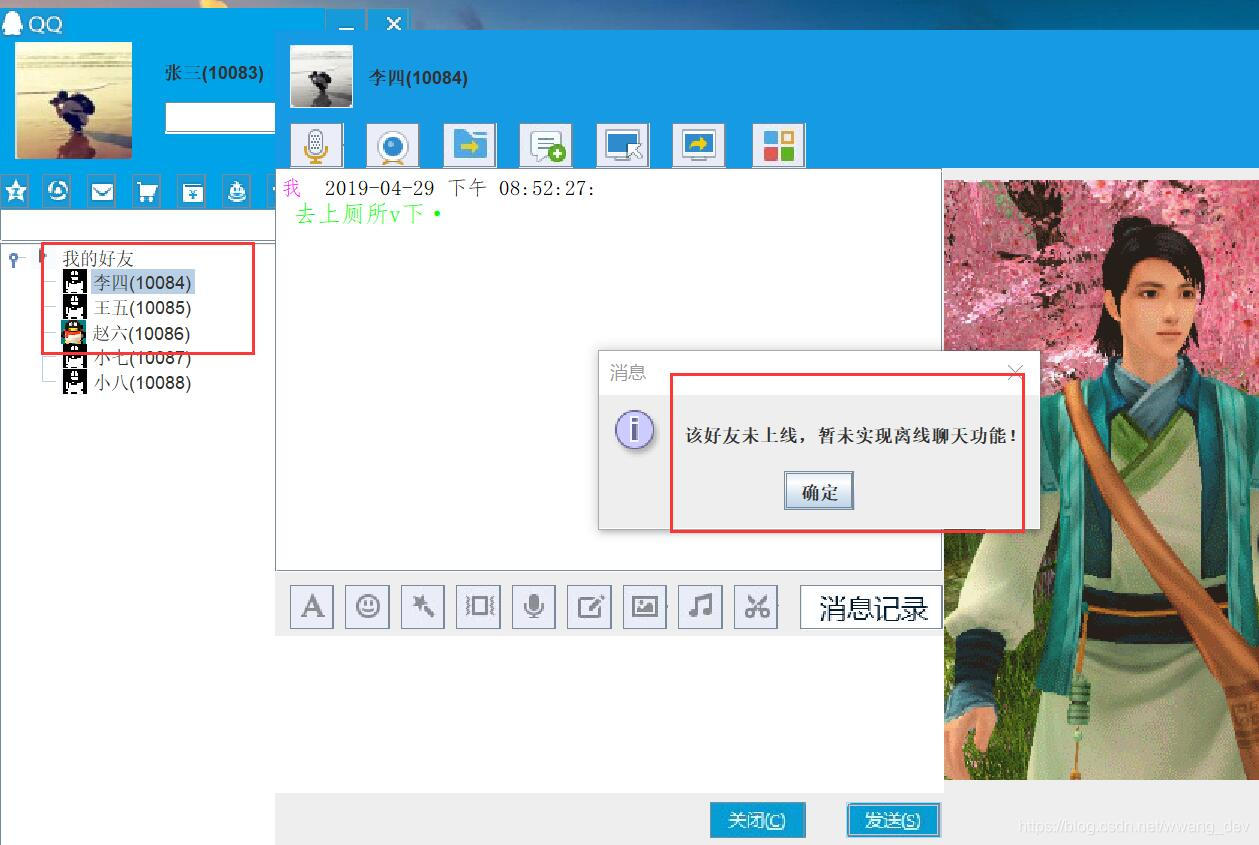
Task: Open the star icon in the QQ panel
Action: pyautogui.click(x=14, y=190)
